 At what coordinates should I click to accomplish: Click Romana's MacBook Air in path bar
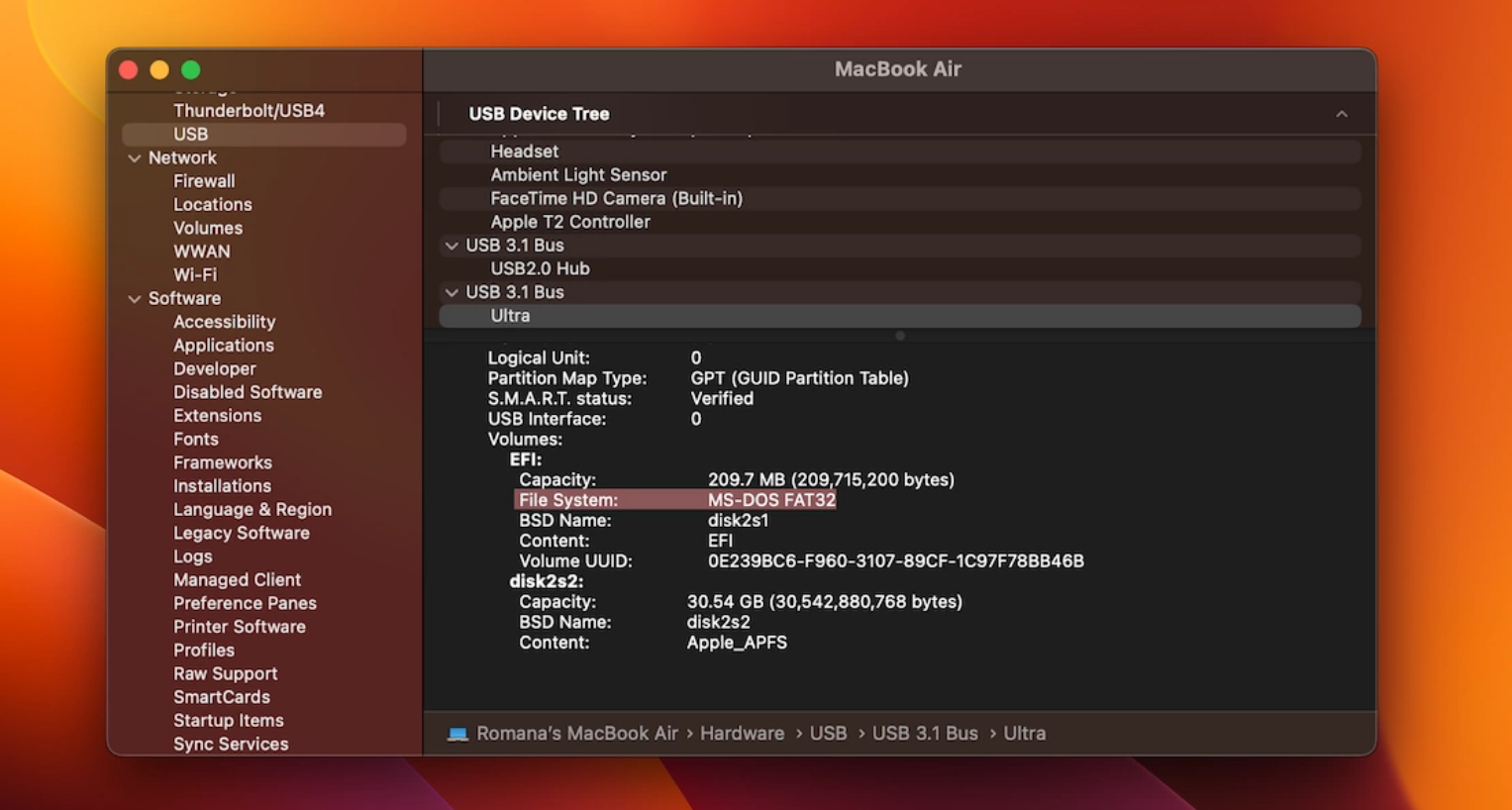pos(577,734)
